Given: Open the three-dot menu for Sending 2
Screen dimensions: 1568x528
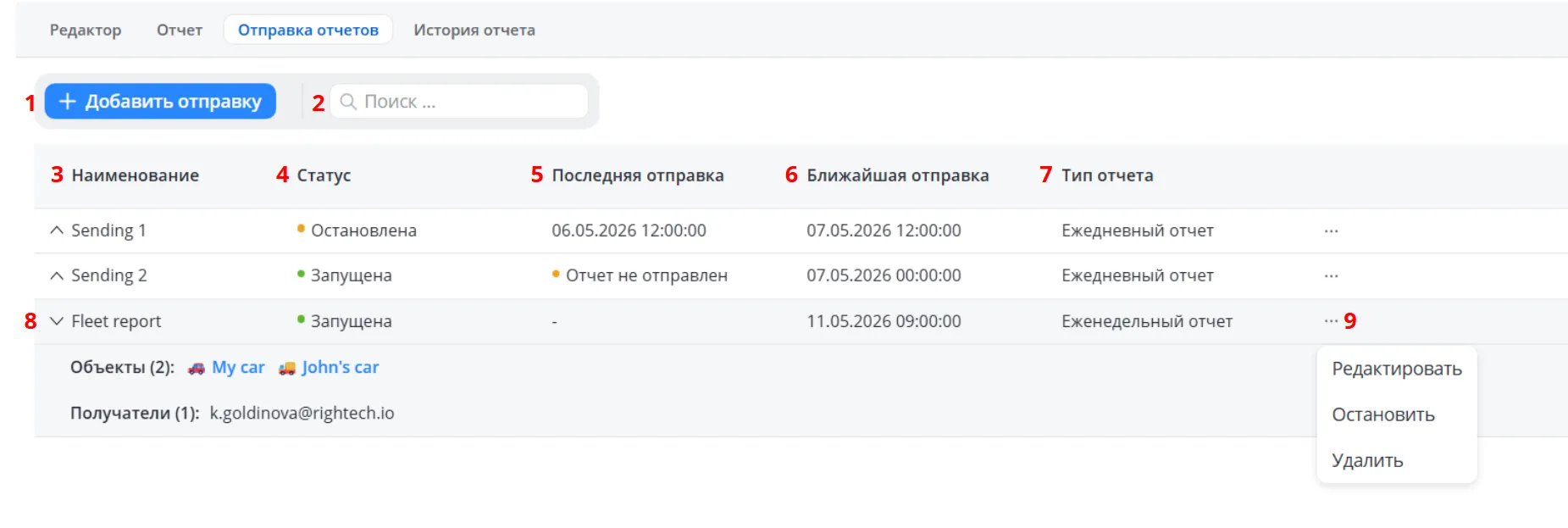Looking at the screenshot, I should pyautogui.click(x=1331, y=275).
